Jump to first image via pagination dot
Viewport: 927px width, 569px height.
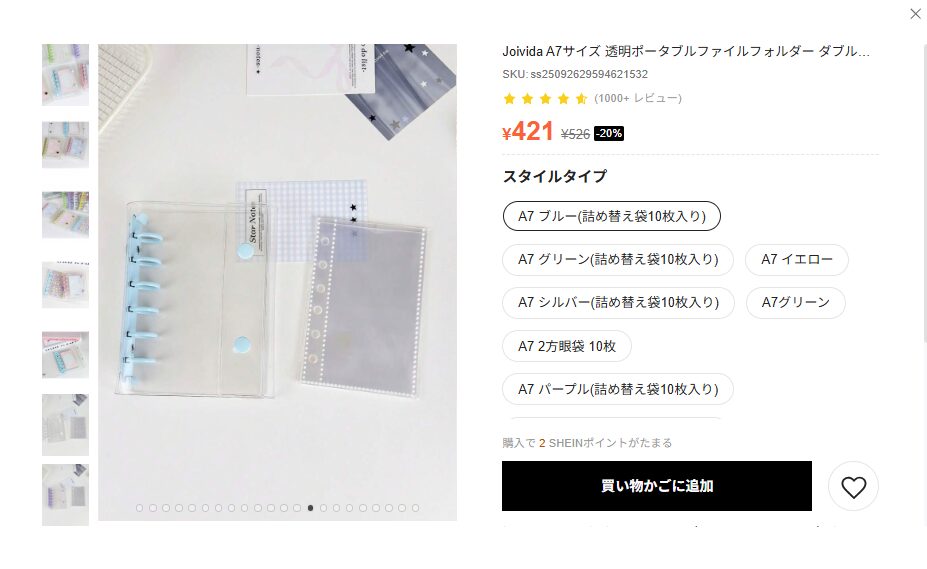tap(140, 508)
